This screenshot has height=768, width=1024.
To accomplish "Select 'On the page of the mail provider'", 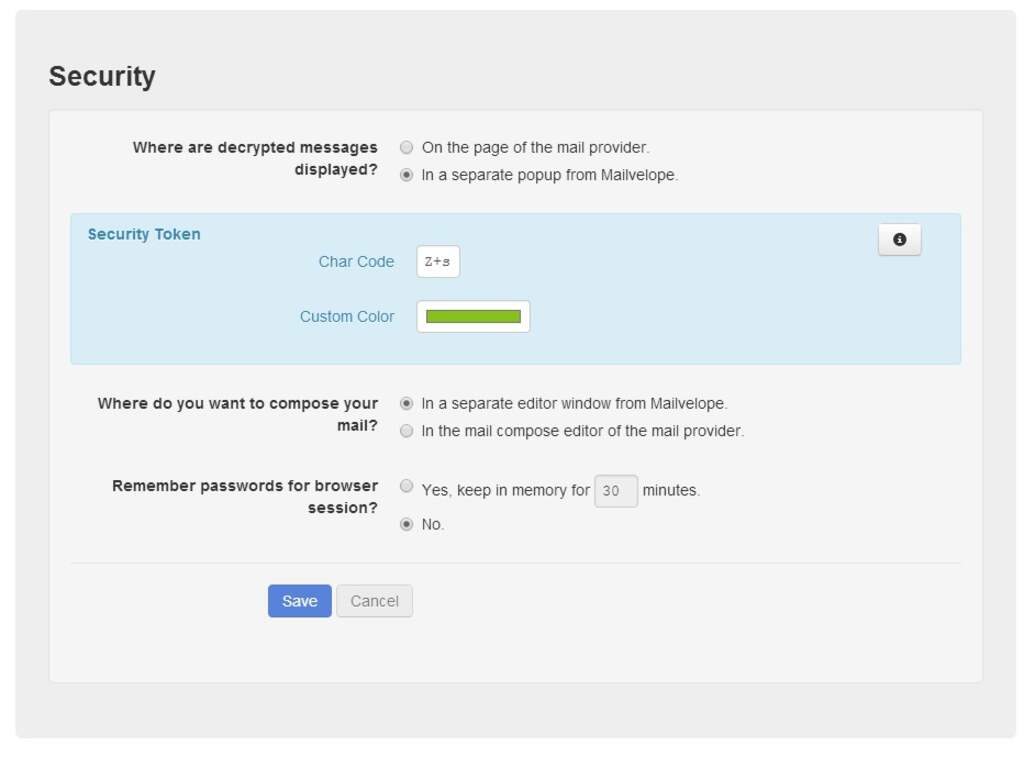I will pos(406,148).
